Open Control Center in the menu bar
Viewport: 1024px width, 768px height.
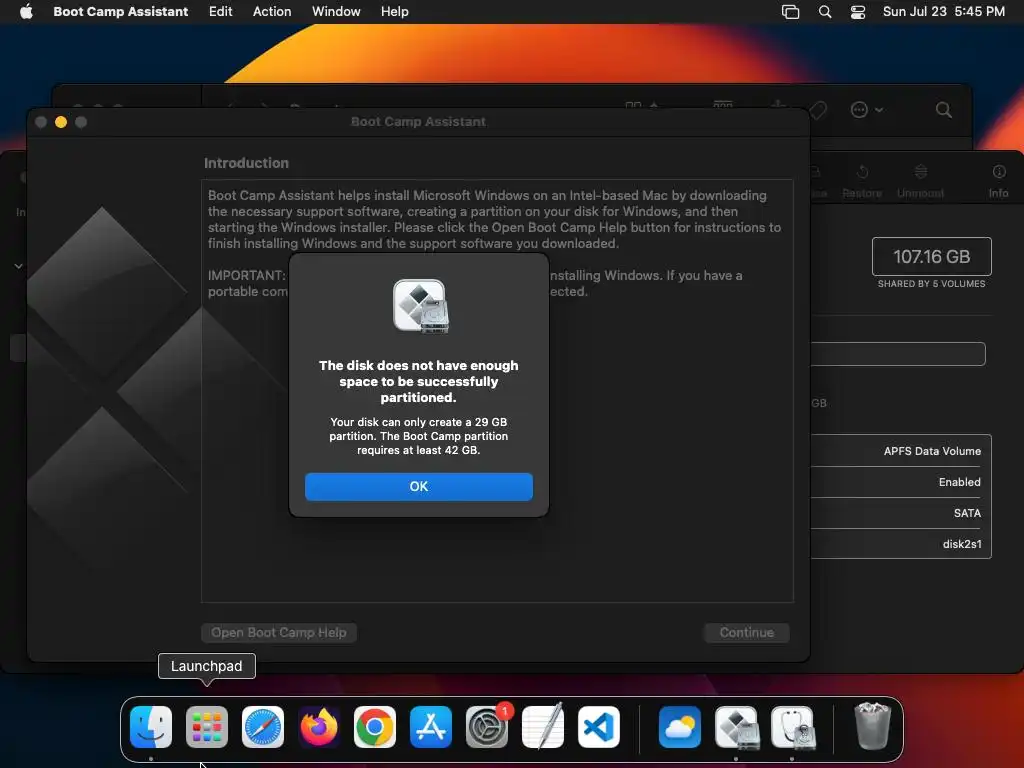point(857,12)
